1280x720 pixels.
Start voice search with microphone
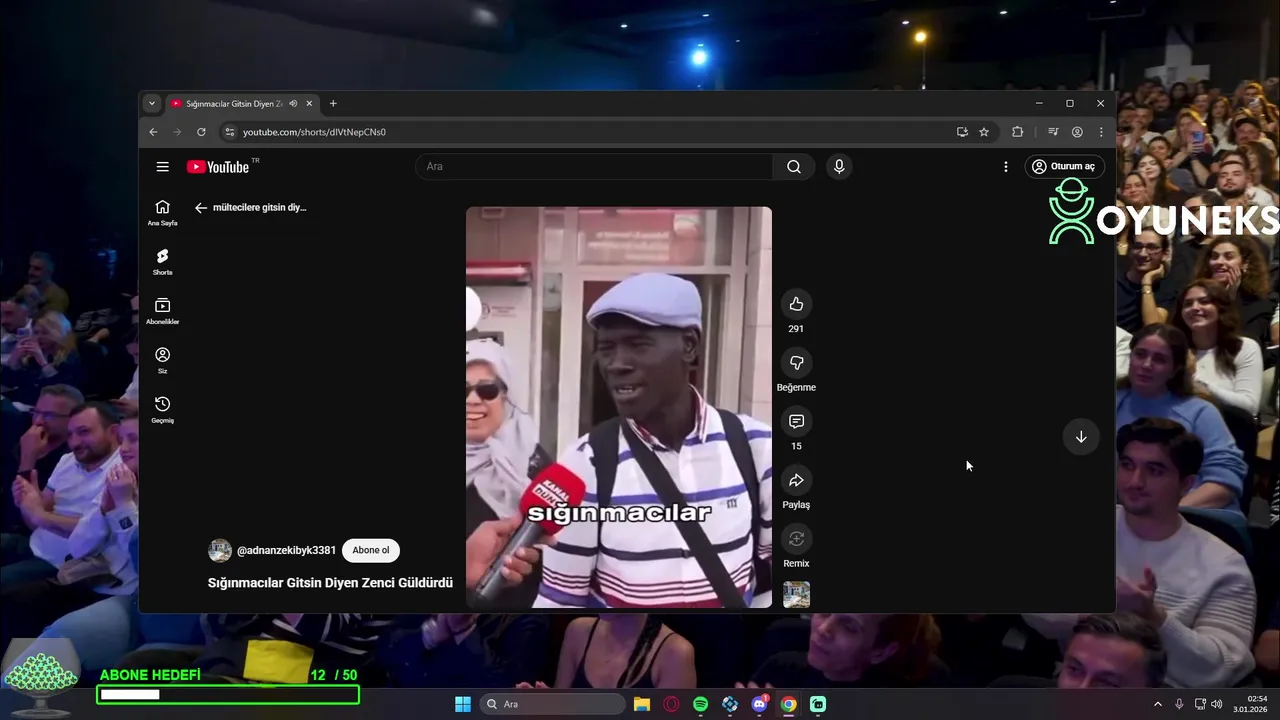839,167
